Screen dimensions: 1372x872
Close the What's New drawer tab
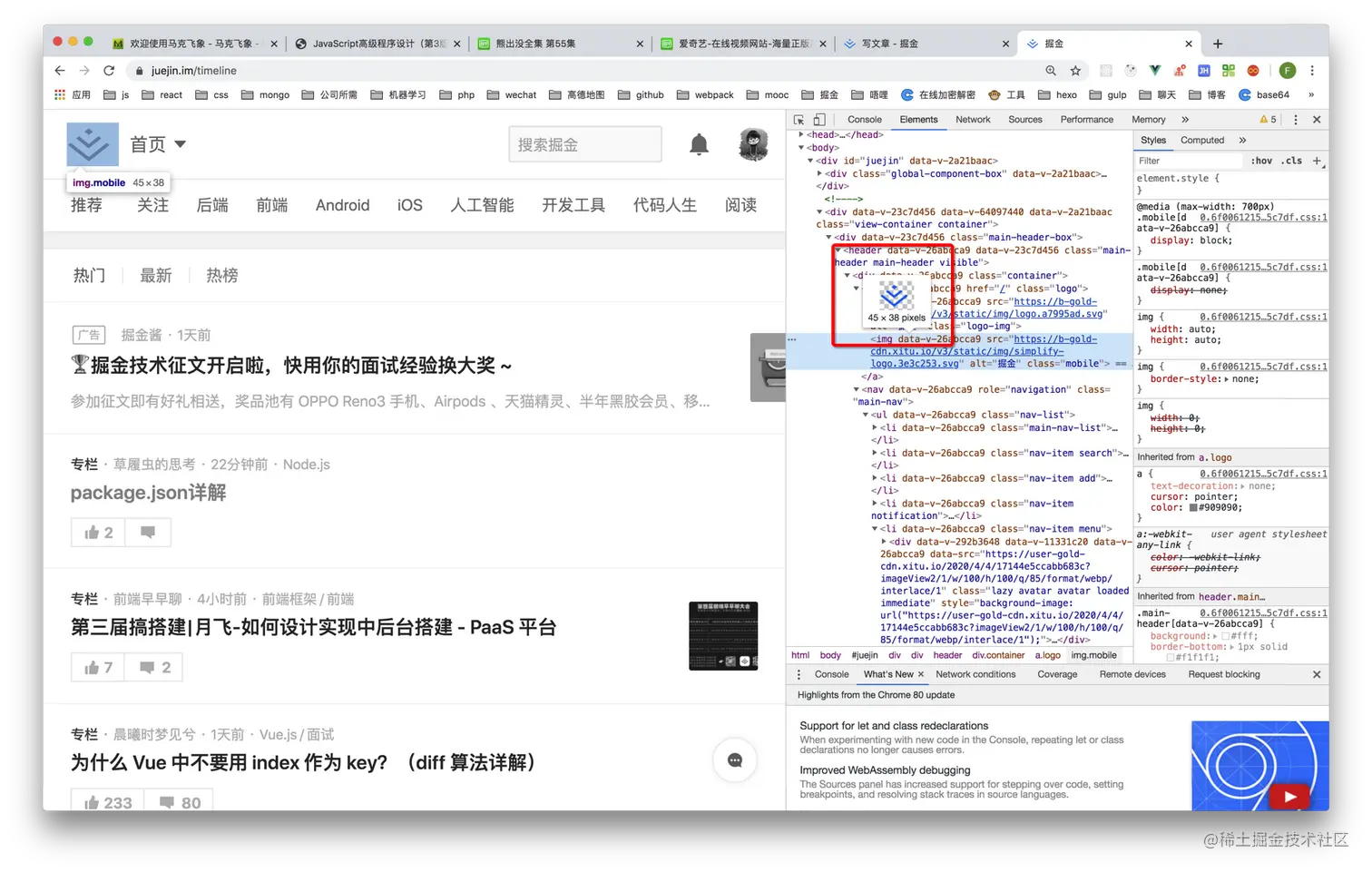point(921,675)
